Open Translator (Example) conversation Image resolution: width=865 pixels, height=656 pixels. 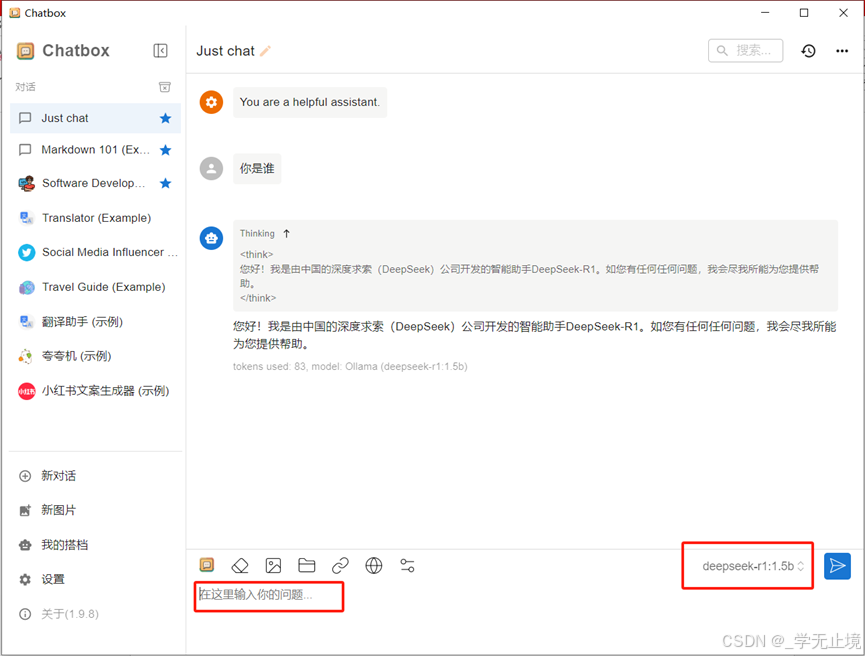95,218
